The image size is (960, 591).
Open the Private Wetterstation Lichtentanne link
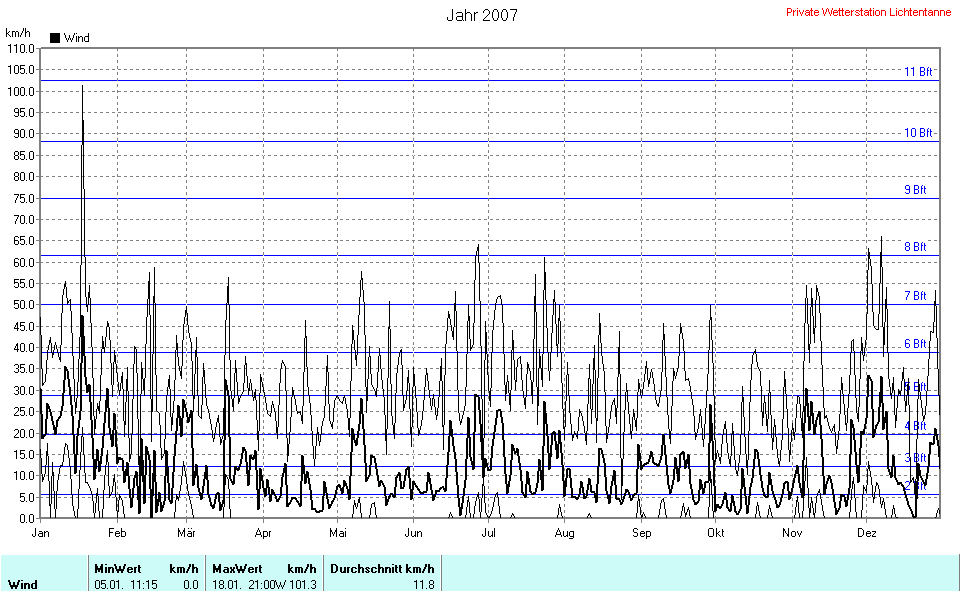click(868, 13)
